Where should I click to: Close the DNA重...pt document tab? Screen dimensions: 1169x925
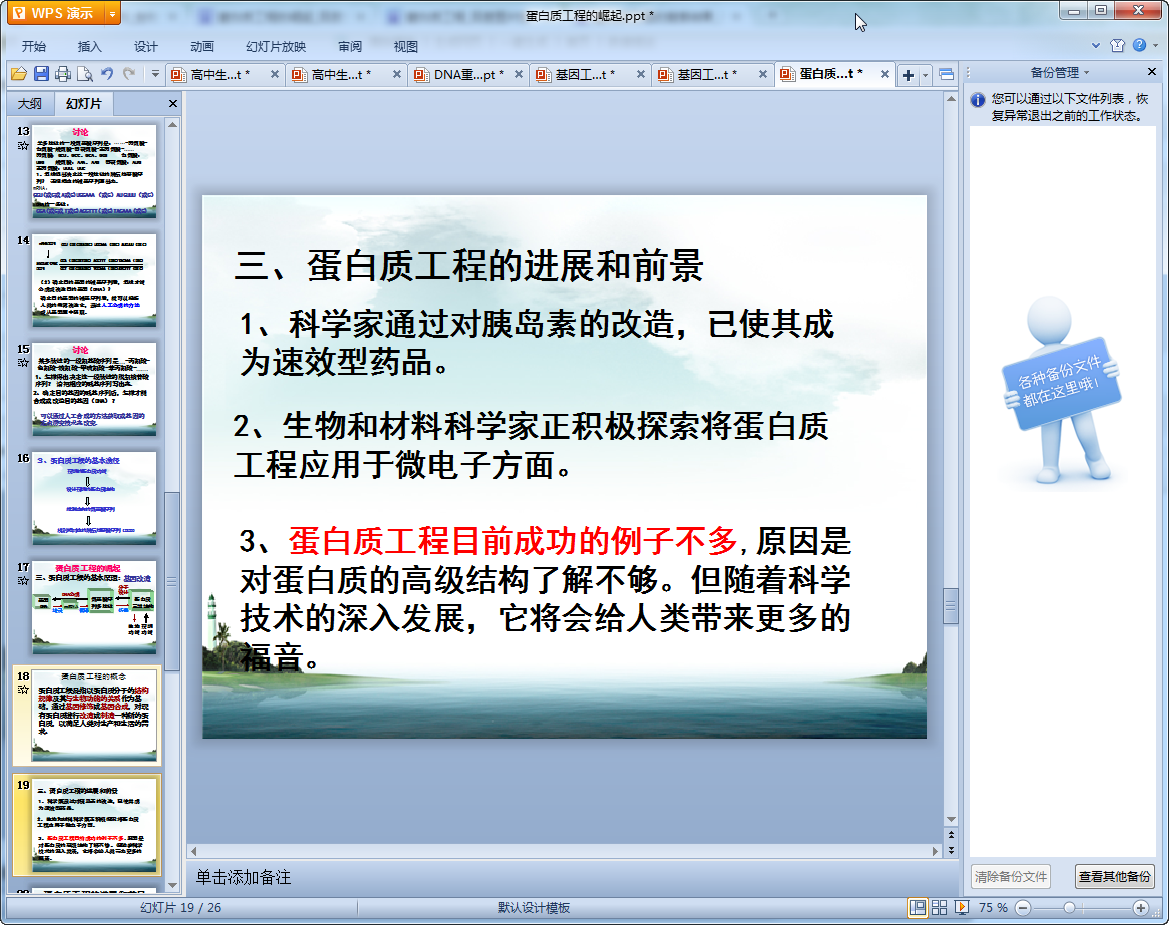pyautogui.click(x=519, y=74)
